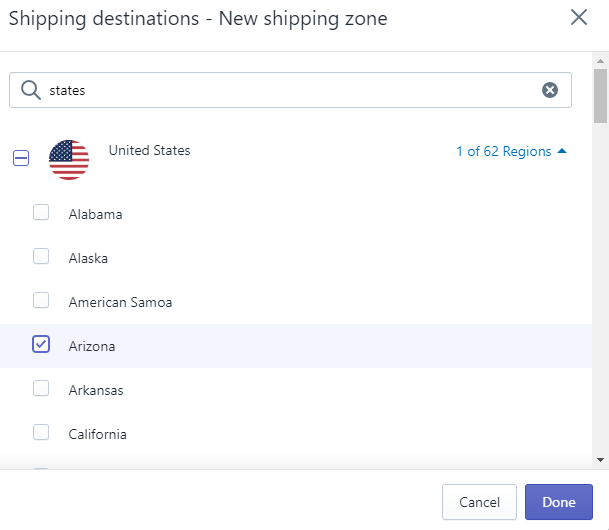
Task: Uncheck the Arizona checkbox
Action: tap(41, 344)
